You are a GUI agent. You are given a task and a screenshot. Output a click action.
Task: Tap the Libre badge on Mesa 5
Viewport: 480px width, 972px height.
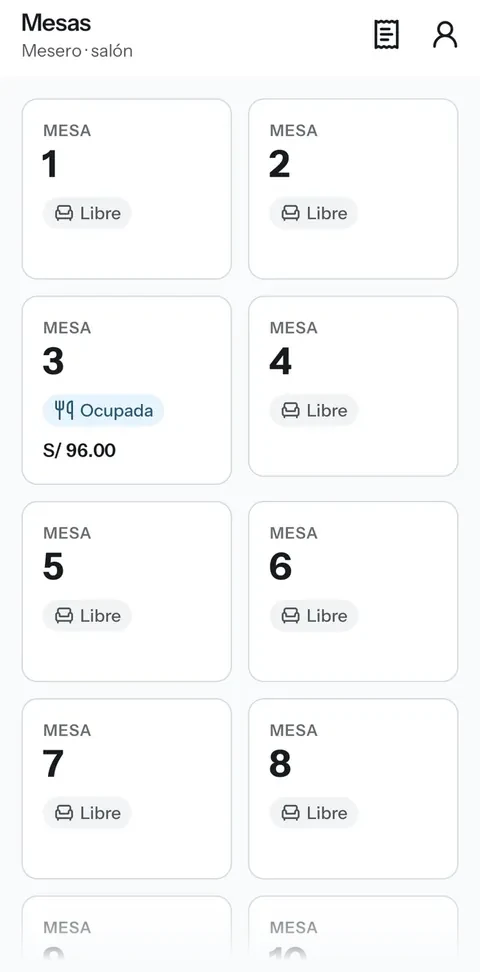click(87, 616)
